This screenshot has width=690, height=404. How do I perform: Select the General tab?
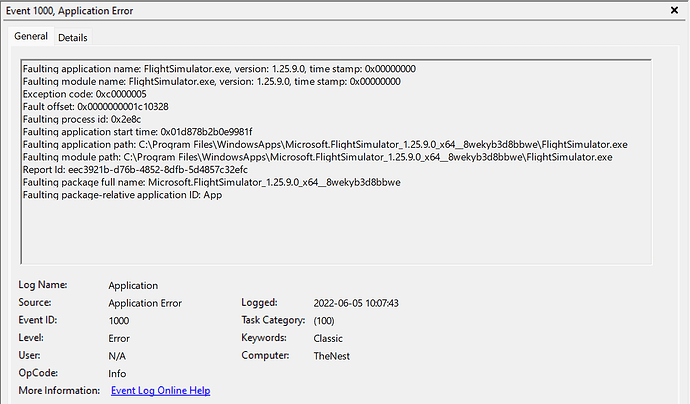click(31, 36)
